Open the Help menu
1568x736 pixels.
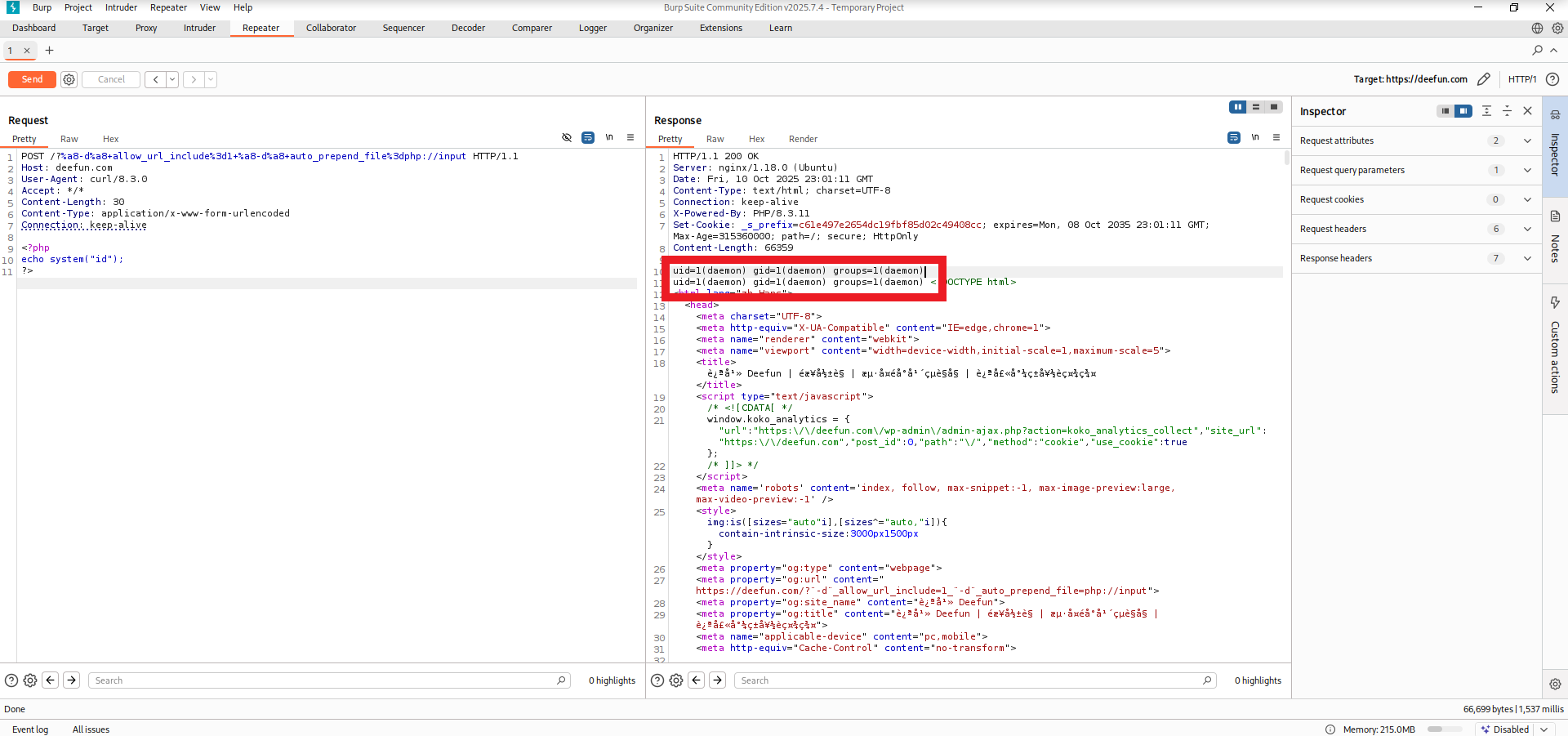tap(243, 7)
